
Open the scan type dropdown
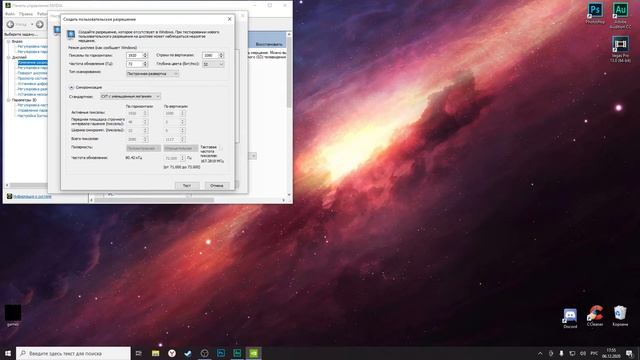[152, 74]
